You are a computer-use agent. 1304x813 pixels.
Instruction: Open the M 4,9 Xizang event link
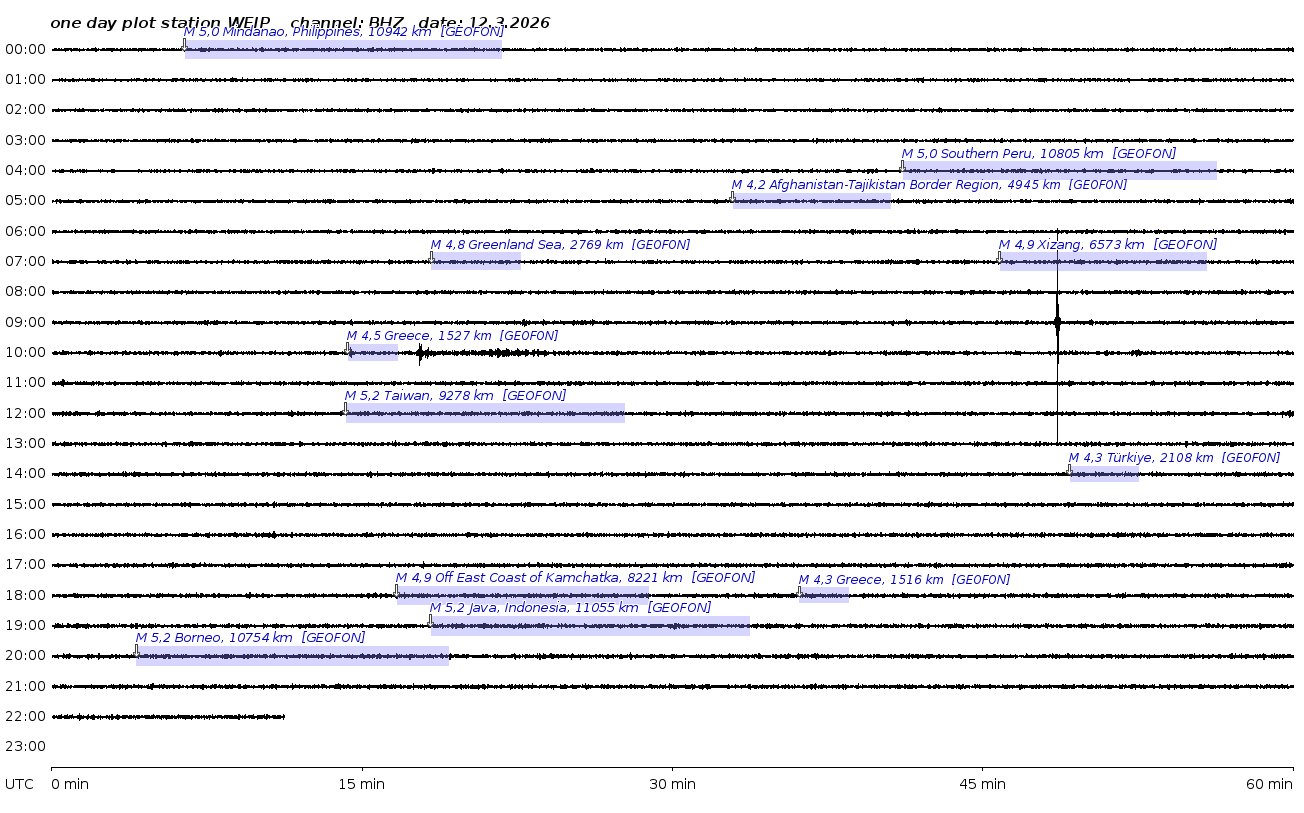click(1107, 245)
